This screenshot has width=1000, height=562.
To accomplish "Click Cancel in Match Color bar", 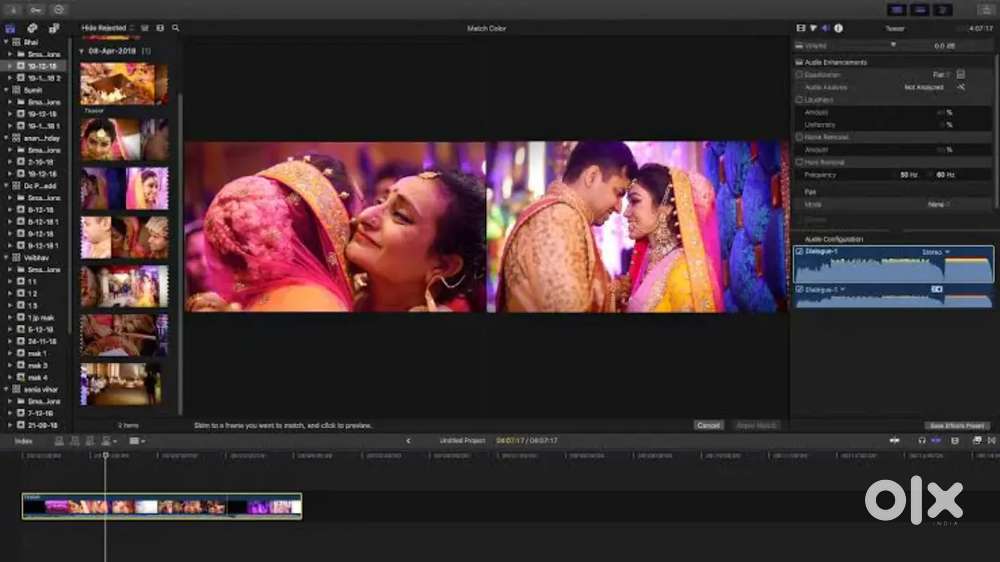I will pyautogui.click(x=708, y=425).
